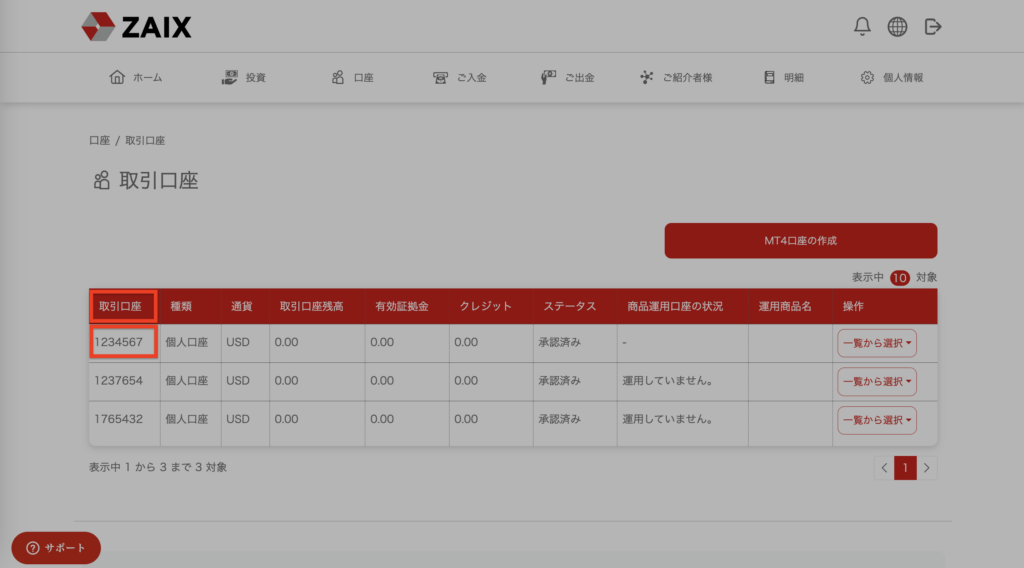
Task: Expand 一覧から選択 dropdown for account 1765432
Action: [877, 420]
